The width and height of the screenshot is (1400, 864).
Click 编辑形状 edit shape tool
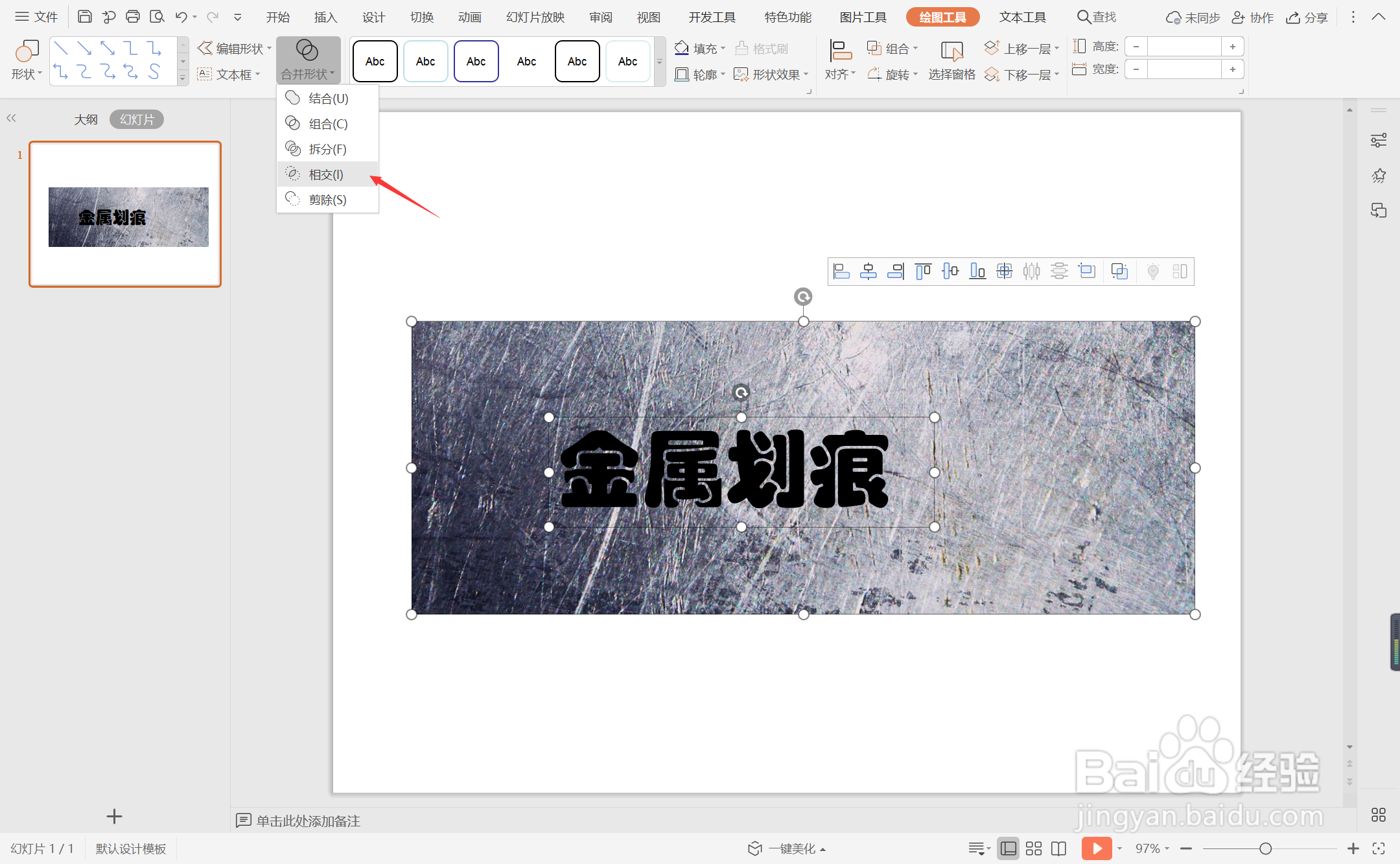(234, 49)
